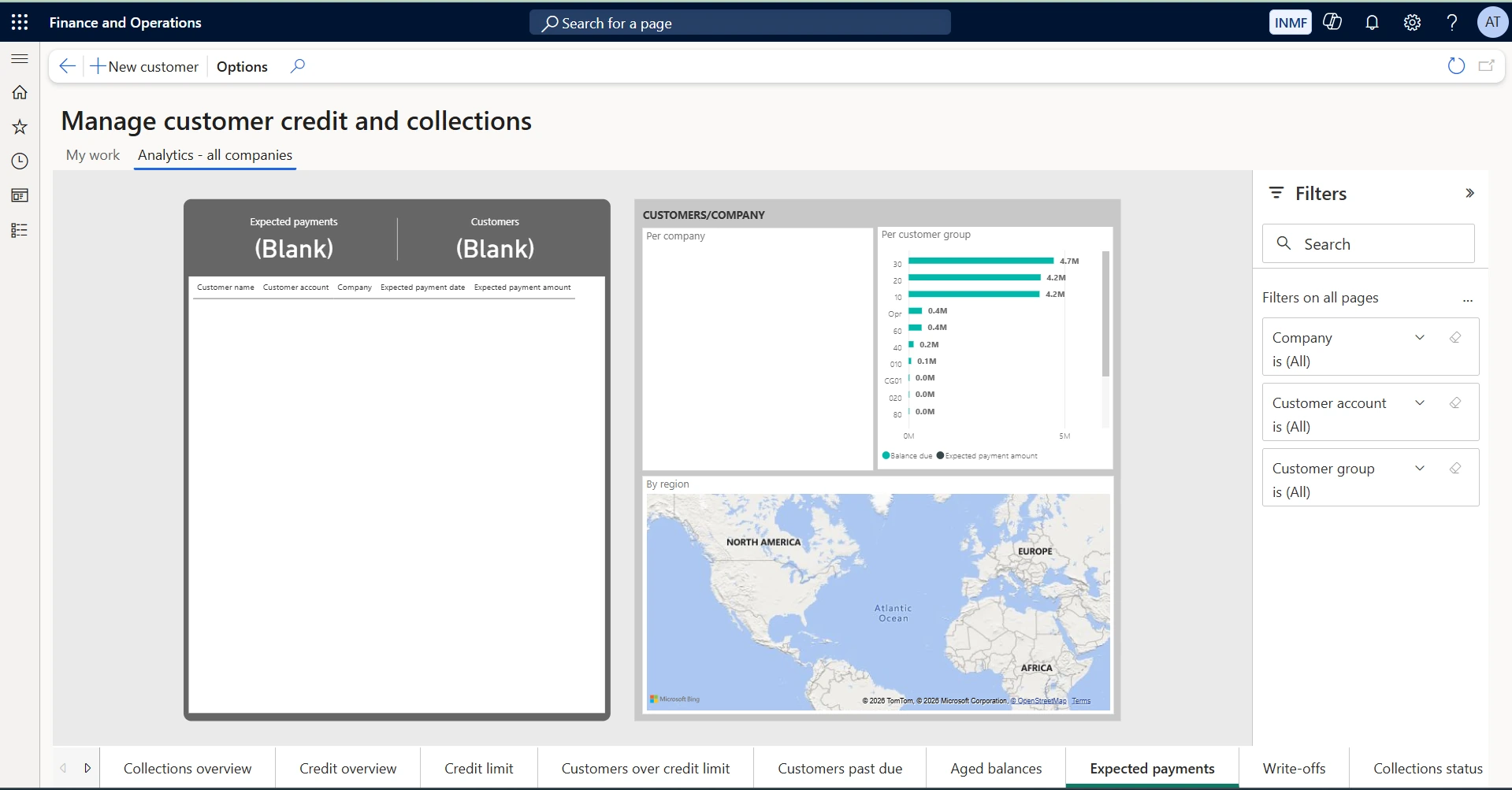Open the Collections overview report tab
This screenshot has height=790, width=1512.
(188, 768)
